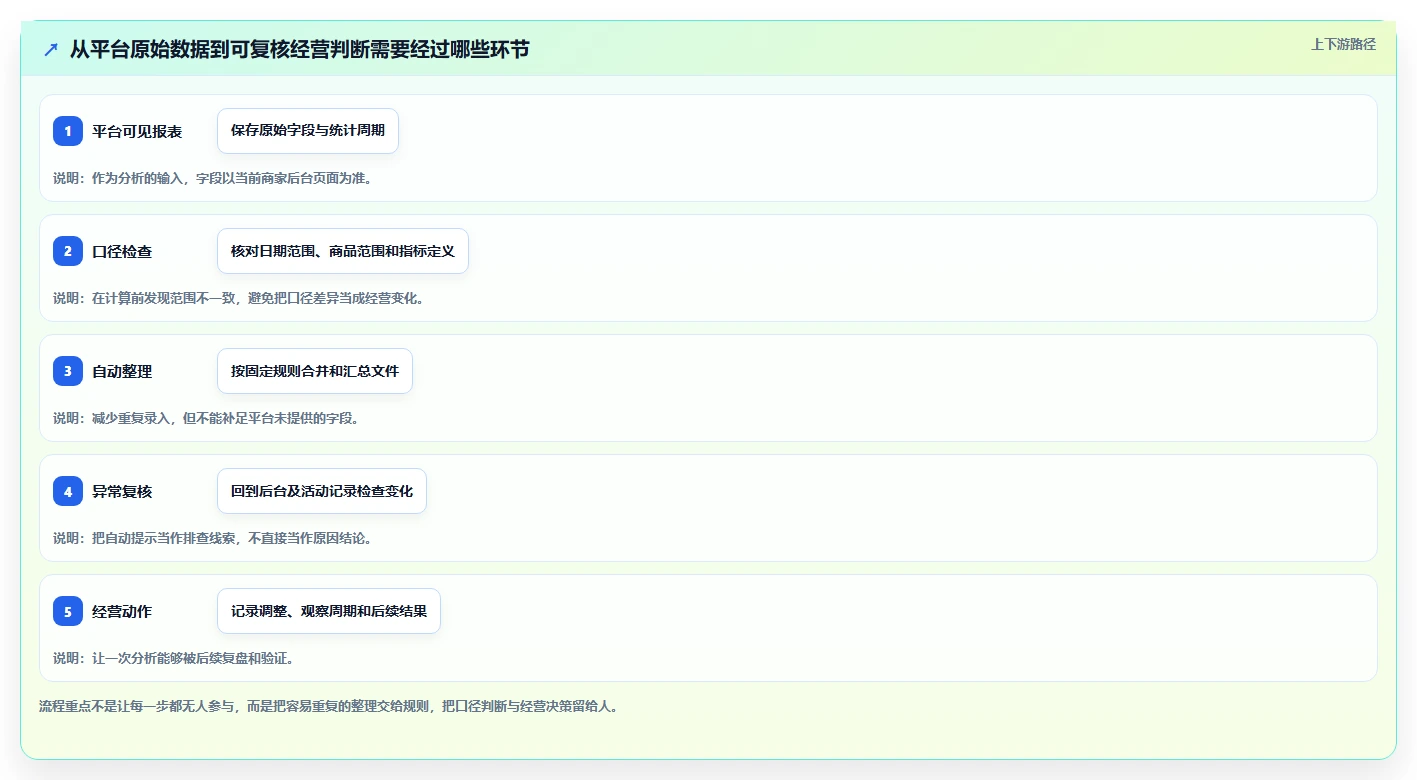Click the 异常复核 step title
1417x780 pixels.
coord(122,491)
